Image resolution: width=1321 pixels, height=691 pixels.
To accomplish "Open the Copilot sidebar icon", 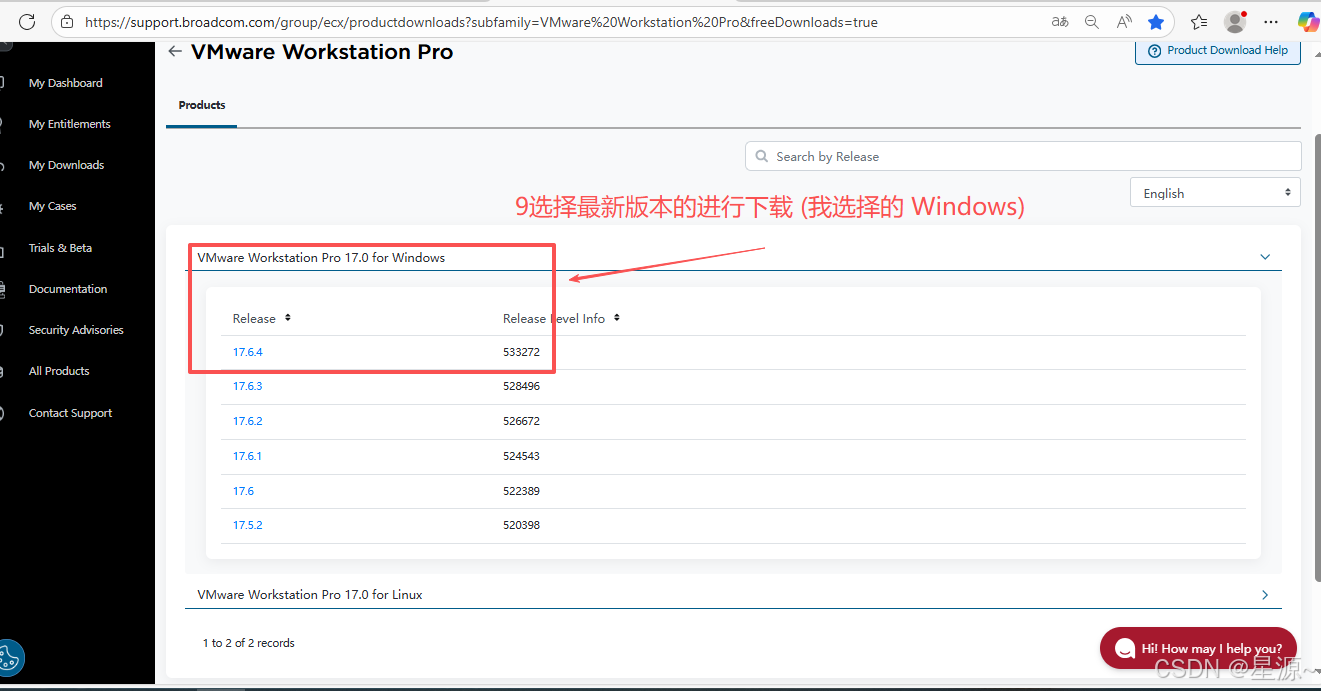I will coord(1307,21).
